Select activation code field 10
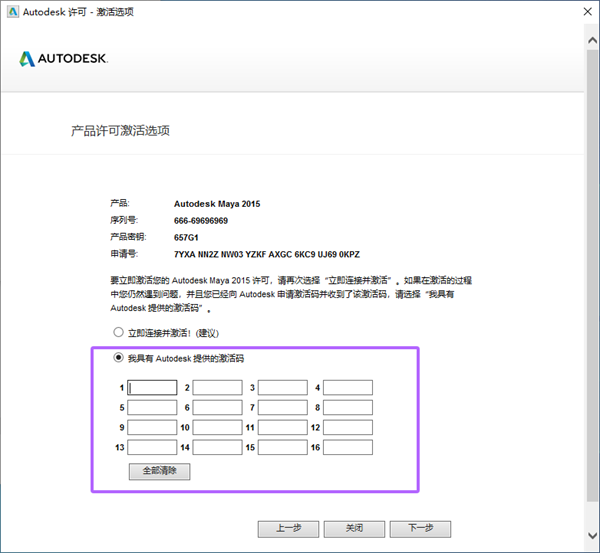This screenshot has width=600, height=553. tap(217, 428)
